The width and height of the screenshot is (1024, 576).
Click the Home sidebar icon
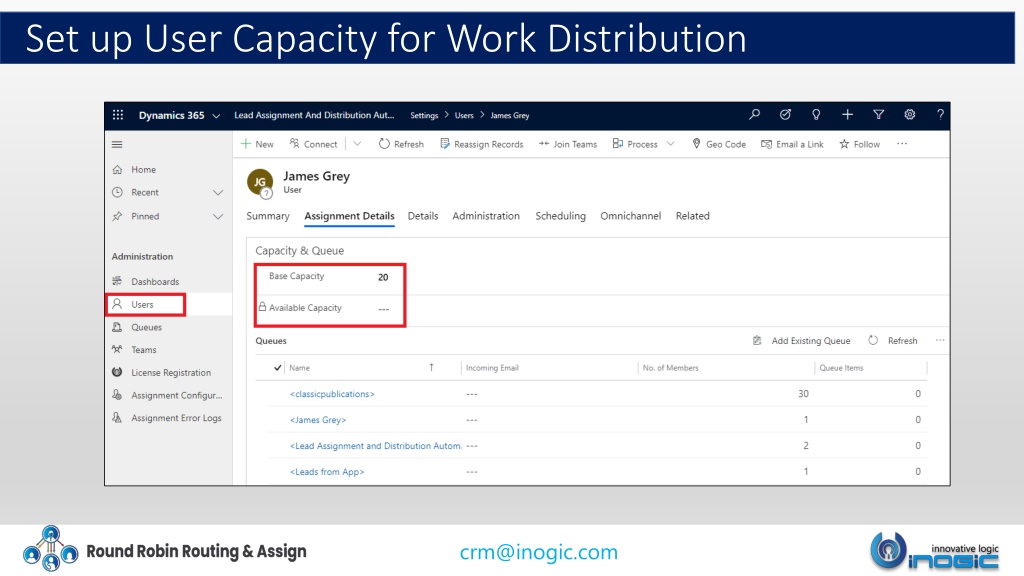[118, 170]
